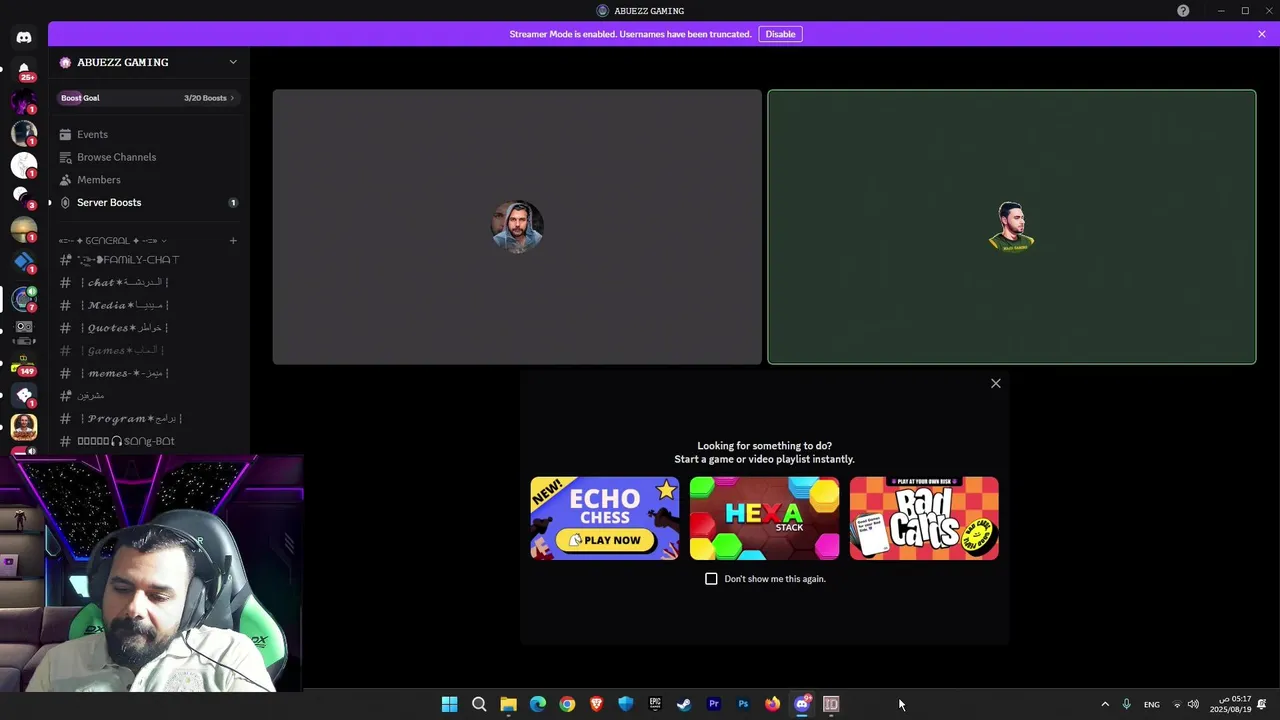1280x720 pixels.
Task: Open the Events section
Action: pyautogui.click(x=149, y=134)
